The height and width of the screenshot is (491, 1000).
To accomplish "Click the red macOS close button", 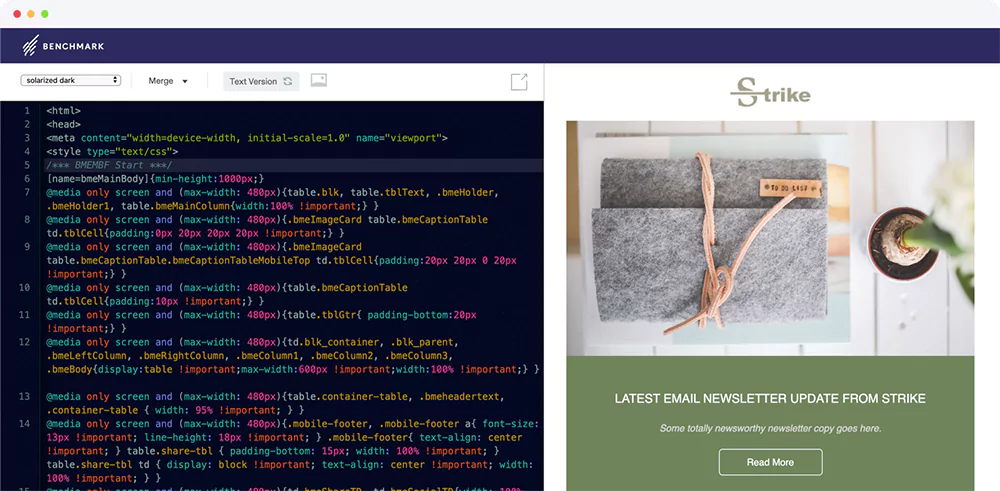I will coord(17,14).
